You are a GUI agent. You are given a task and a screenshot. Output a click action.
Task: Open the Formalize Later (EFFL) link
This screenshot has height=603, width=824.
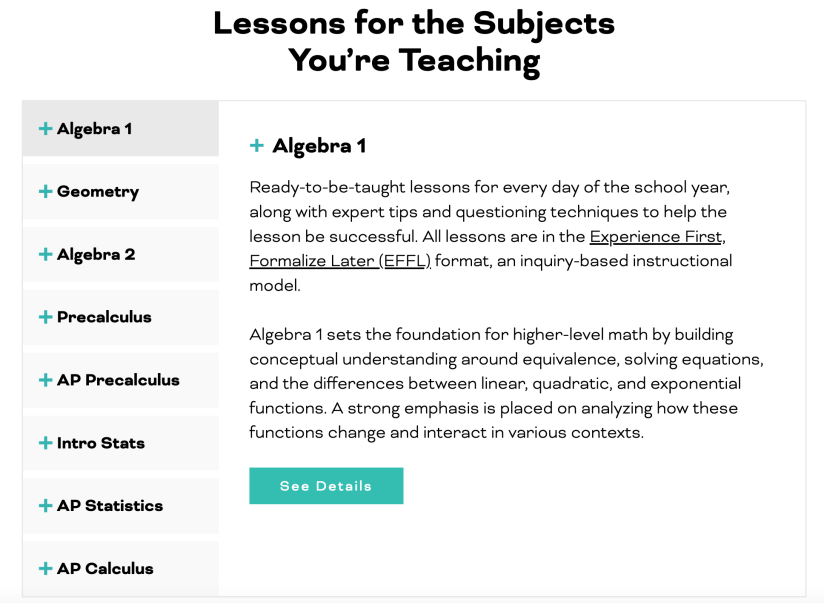[x=340, y=261]
